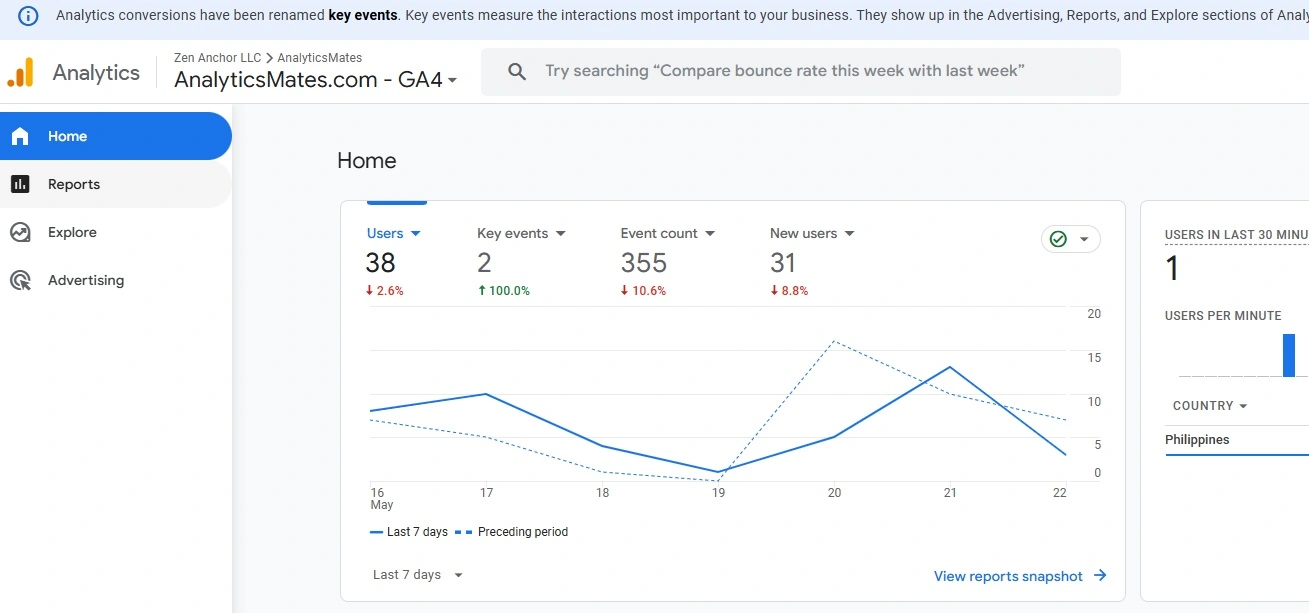Image resolution: width=1309 pixels, height=613 pixels.
Task: Expand the AnalyticsMates.com property switcher
Action: coord(455,82)
